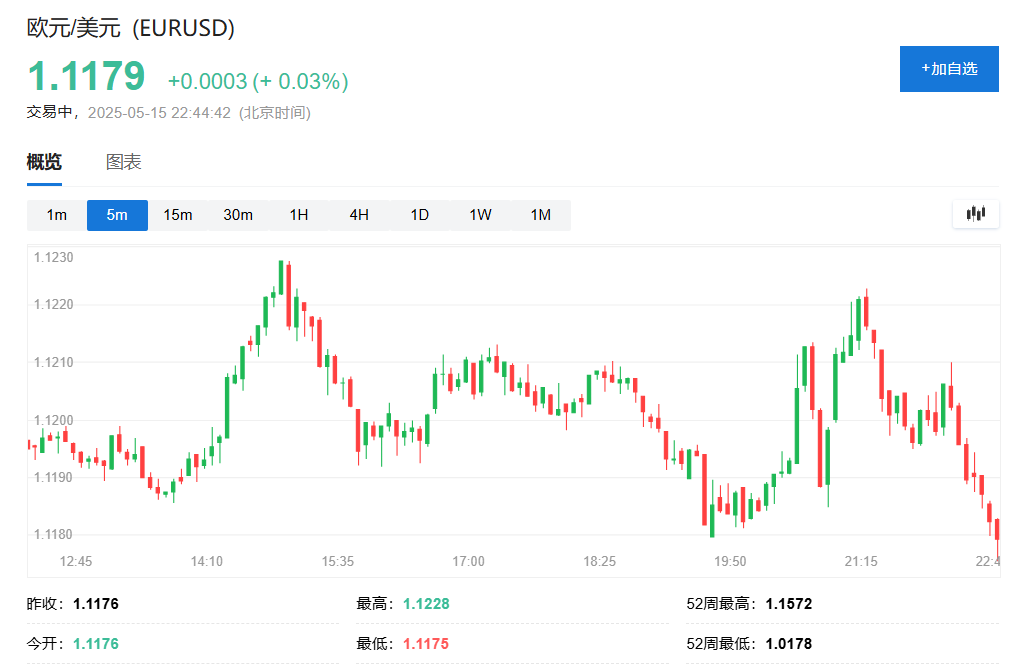Click the 1.1230 y-axis label

pyautogui.click(x=53, y=258)
